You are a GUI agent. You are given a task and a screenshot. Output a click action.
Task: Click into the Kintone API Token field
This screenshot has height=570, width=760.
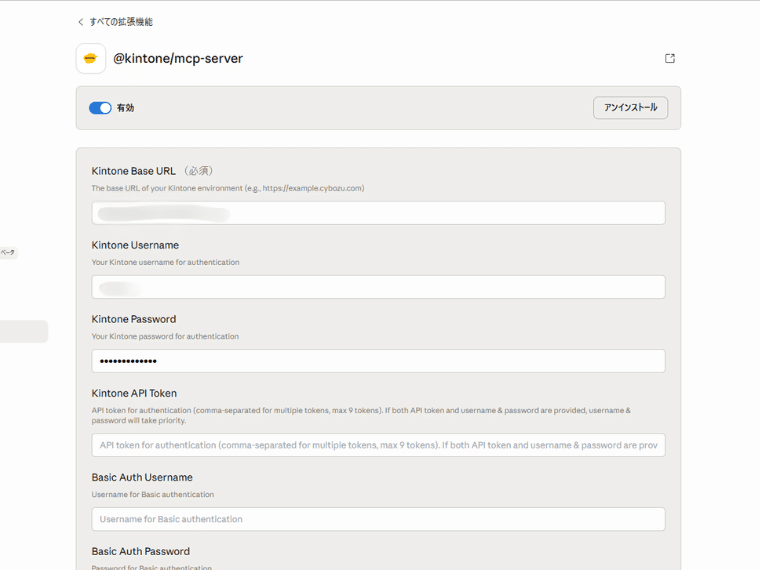tap(378, 445)
